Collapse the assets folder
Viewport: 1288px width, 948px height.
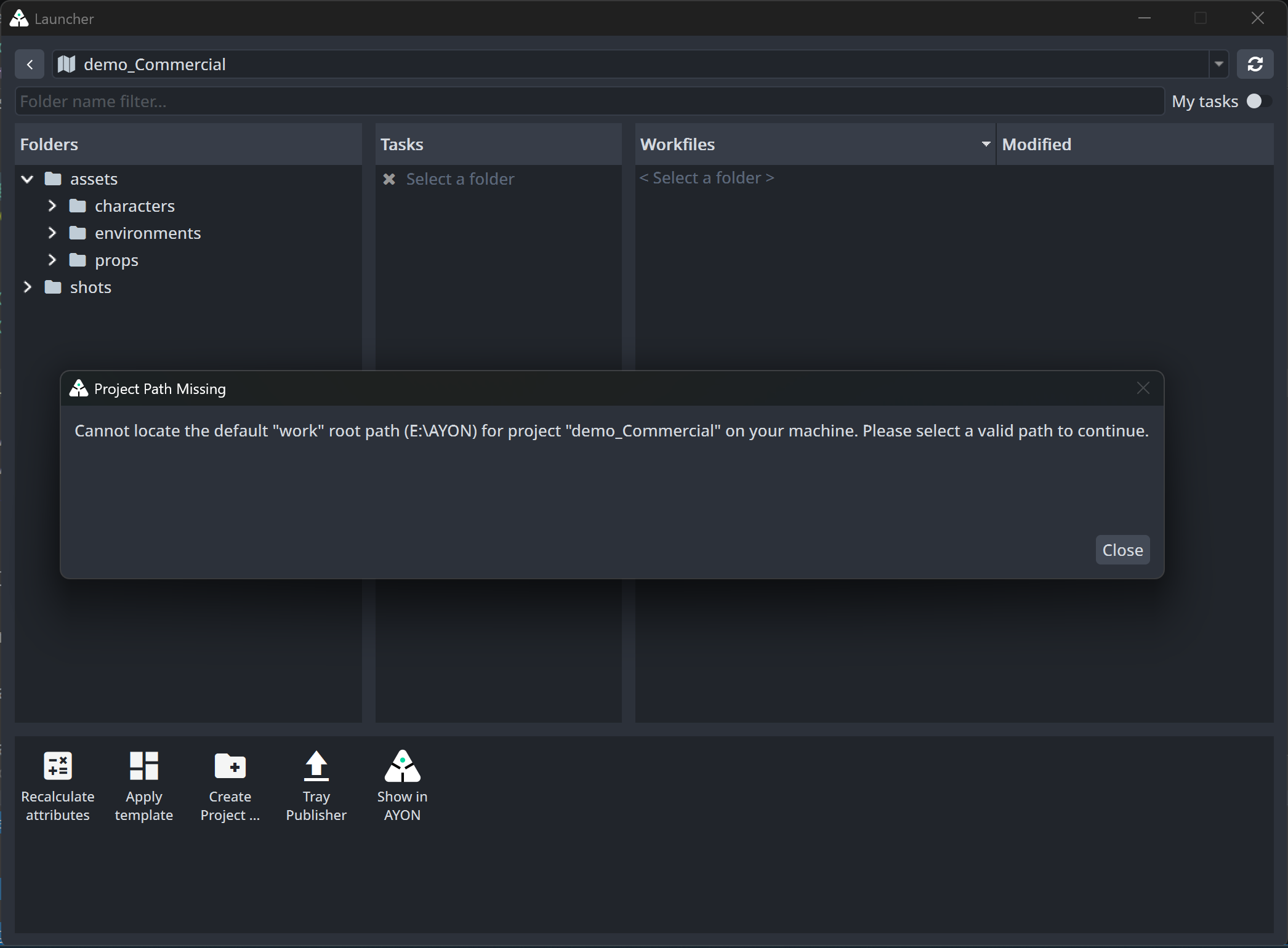(27, 179)
